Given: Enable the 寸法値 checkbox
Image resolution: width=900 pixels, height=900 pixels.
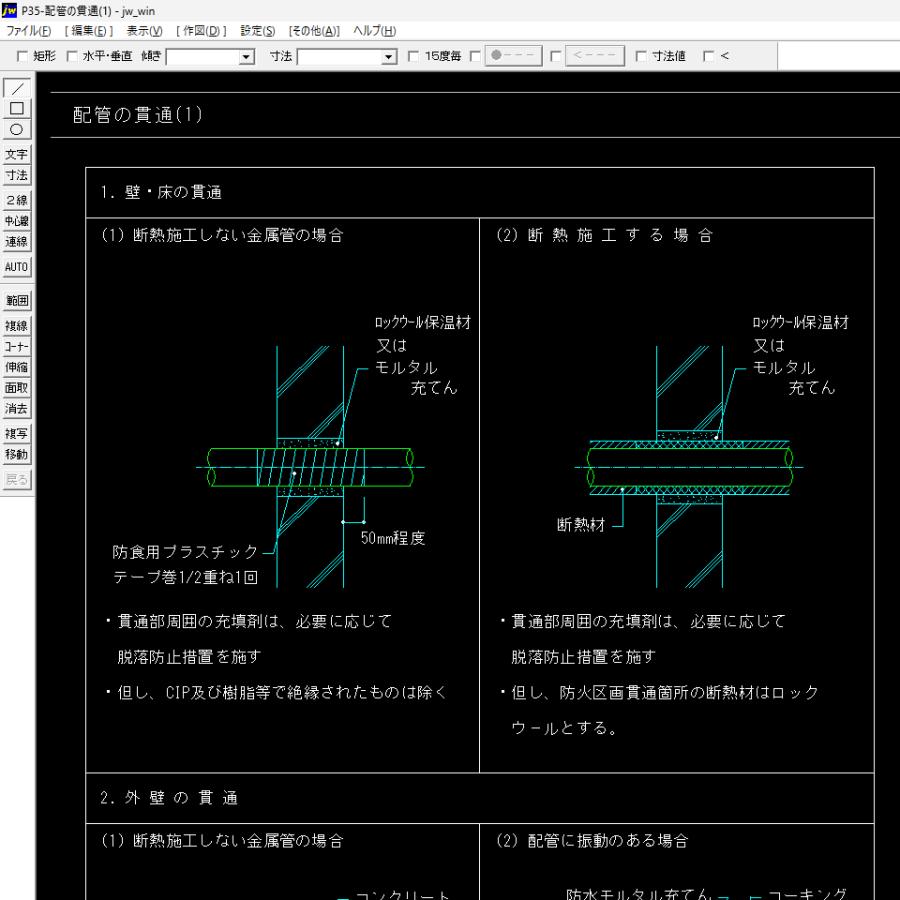Looking at the screenshot, I should pos(641,56).
